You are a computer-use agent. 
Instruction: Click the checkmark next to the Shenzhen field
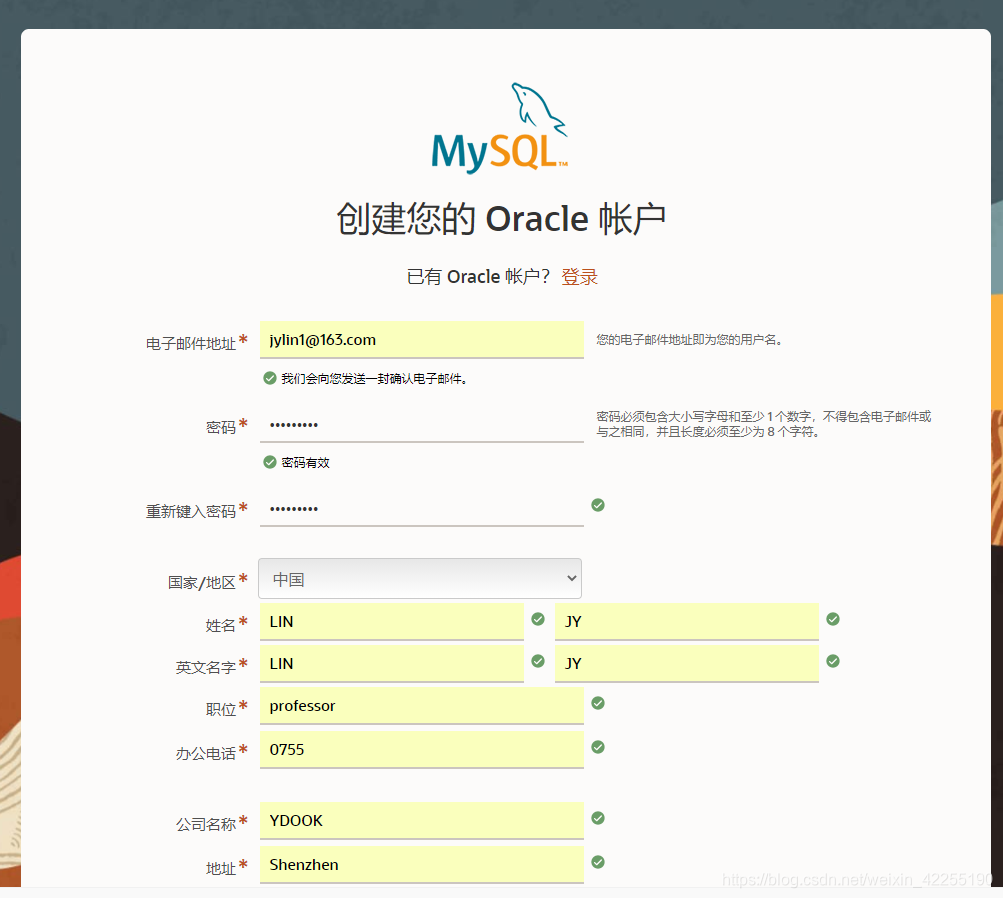click(x=598, y=862)
